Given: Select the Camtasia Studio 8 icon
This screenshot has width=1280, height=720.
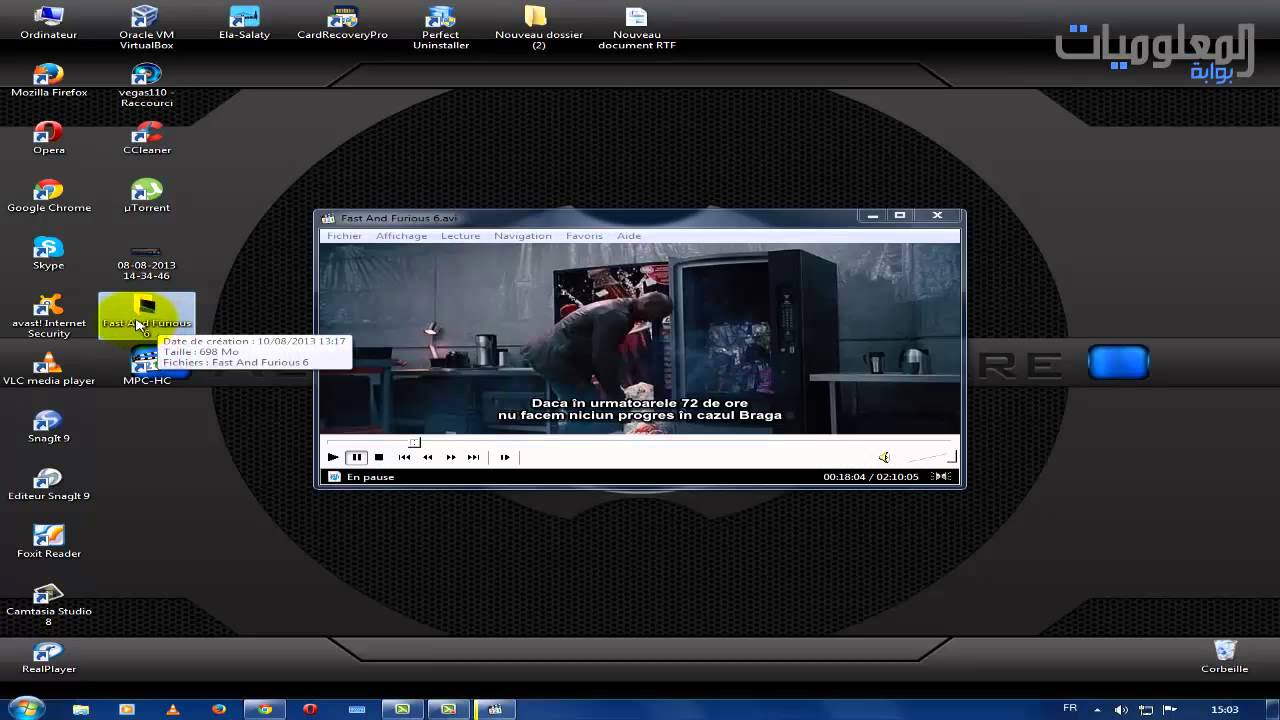Looking at the screenshot, I should tap(48, 605).
